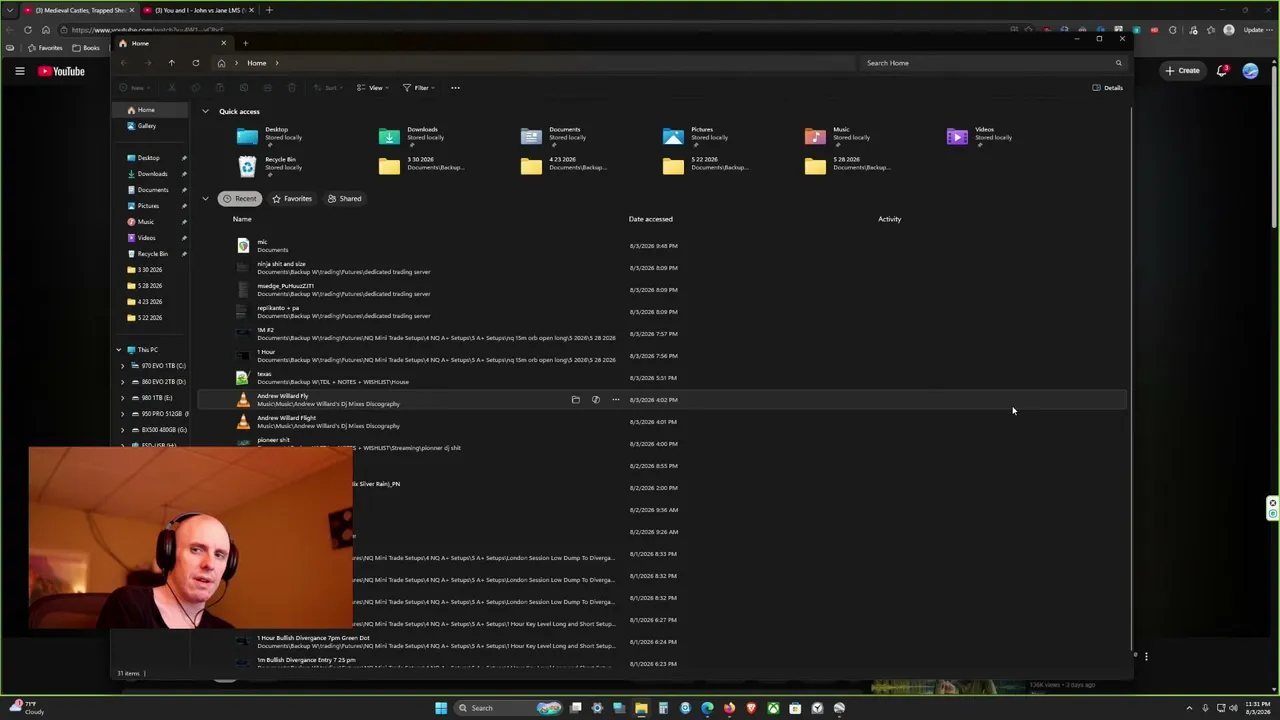The height and width of the screenshot is (720, 1280).
Task: Expand the 950 PRO 512GB drive node
Action: 122,414
